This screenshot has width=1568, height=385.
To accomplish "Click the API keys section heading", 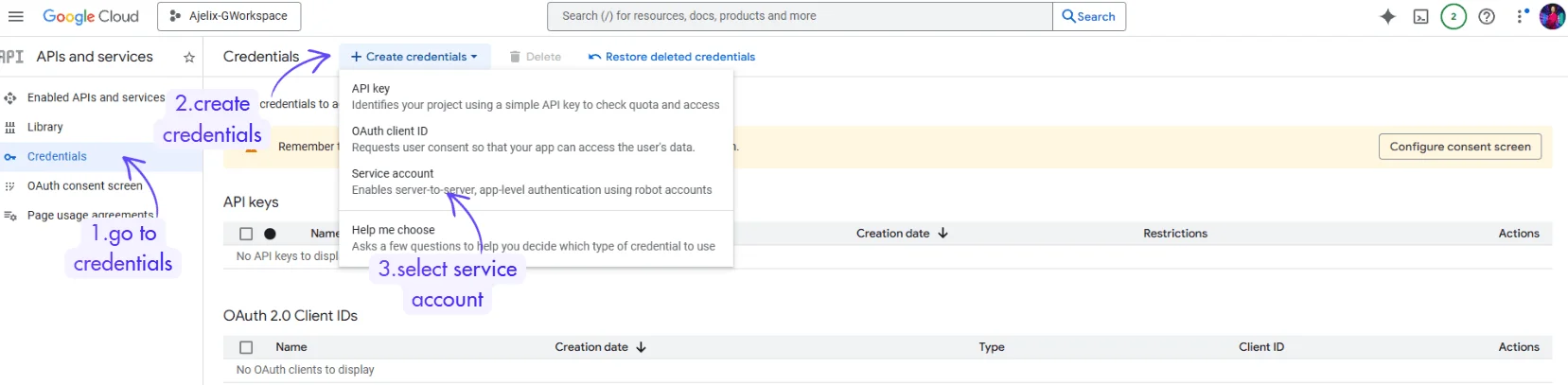I will point(251,201).
